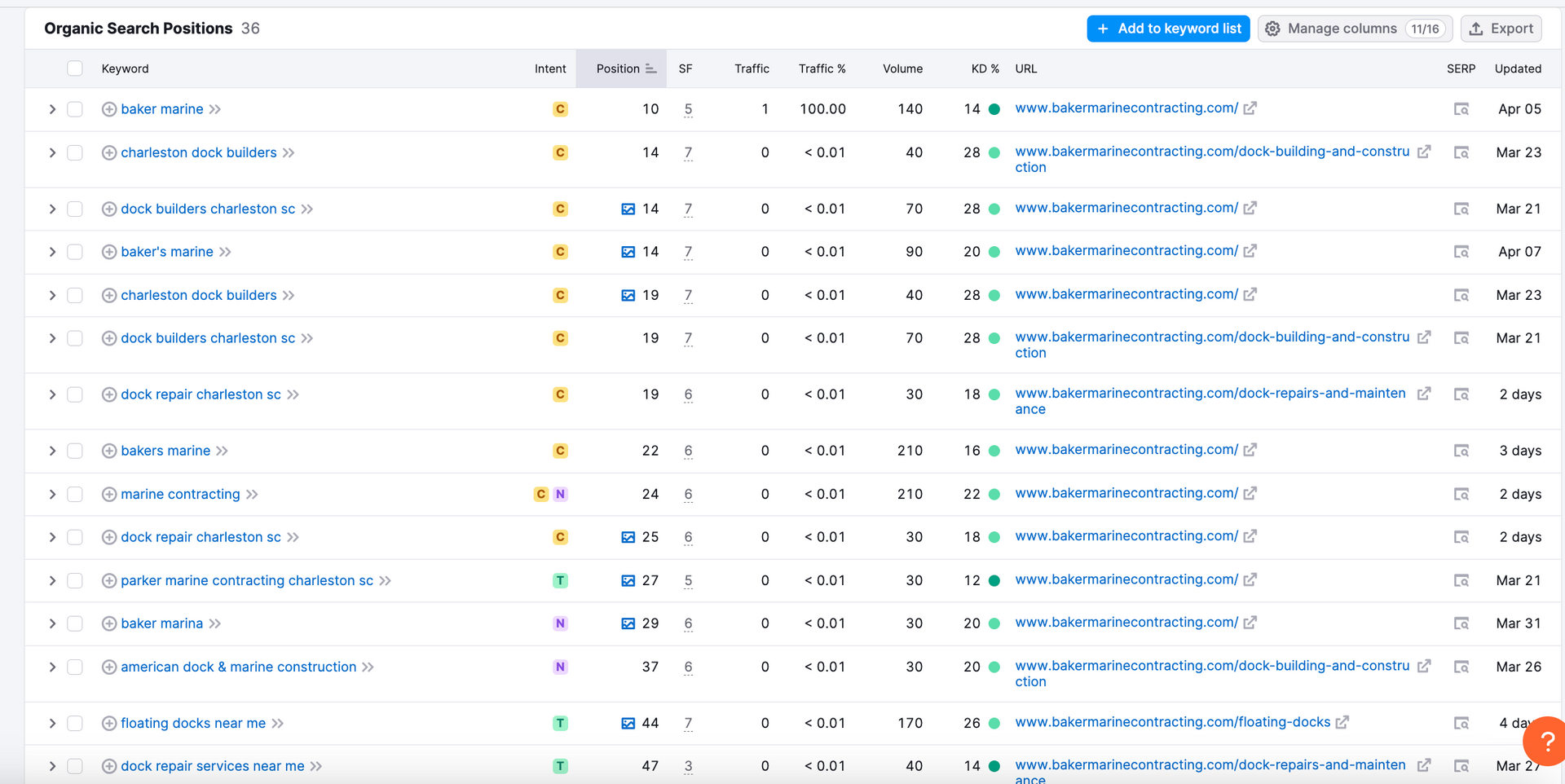Sort by Updated column header
Image resolution: width=1565 pixels, height=784 pixels.
[1518, 68]
